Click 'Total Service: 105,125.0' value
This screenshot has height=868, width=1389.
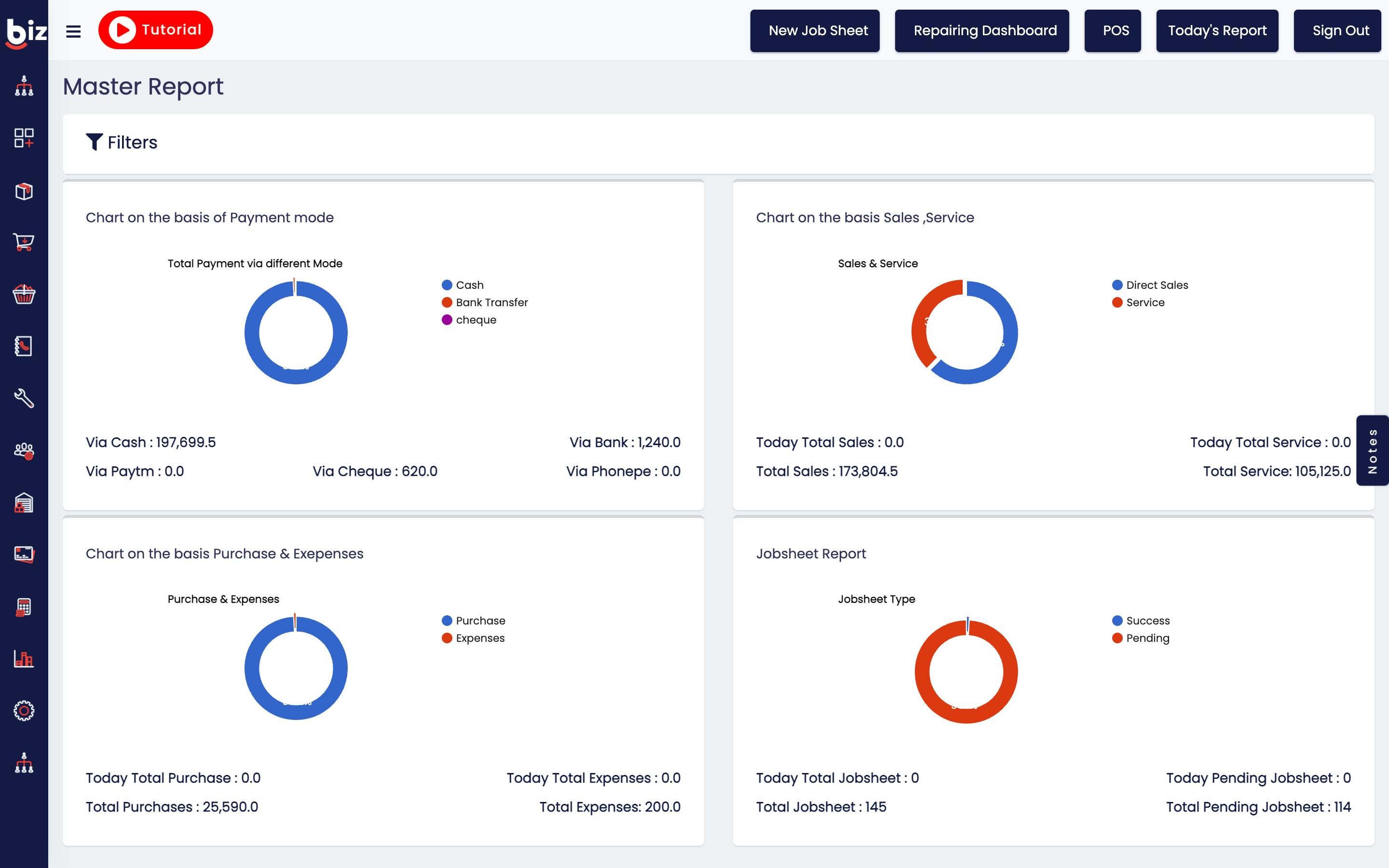coord(1277,471)
